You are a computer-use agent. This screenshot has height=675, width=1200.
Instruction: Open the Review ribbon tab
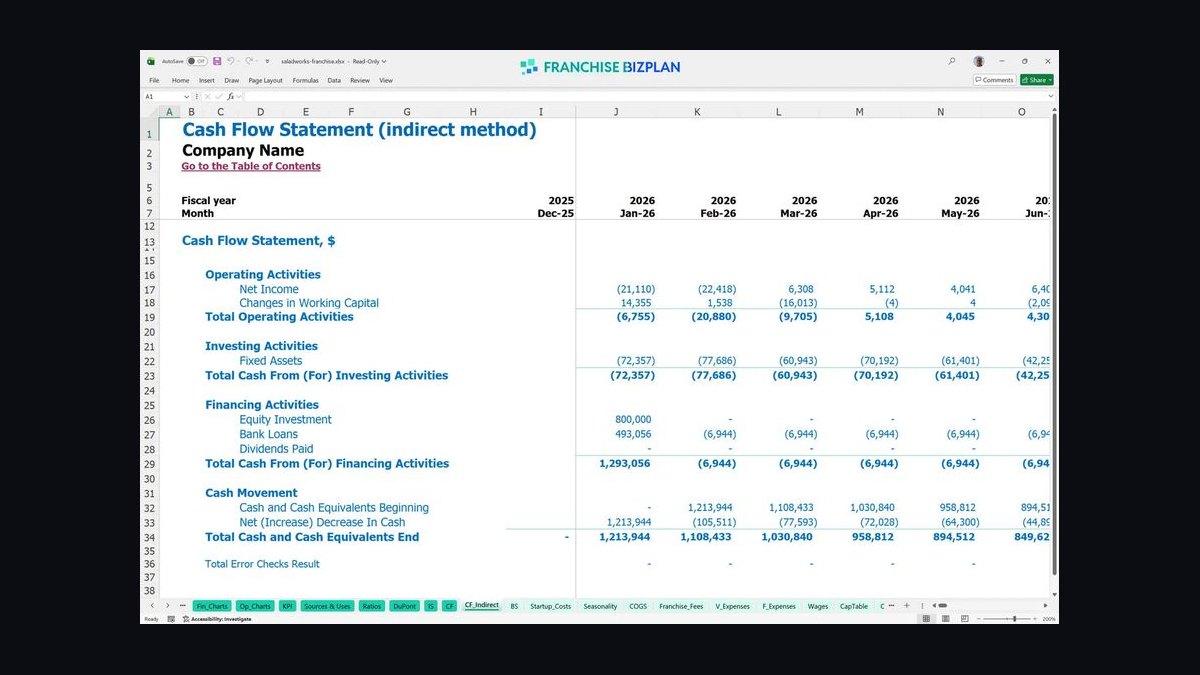[360, 80]
